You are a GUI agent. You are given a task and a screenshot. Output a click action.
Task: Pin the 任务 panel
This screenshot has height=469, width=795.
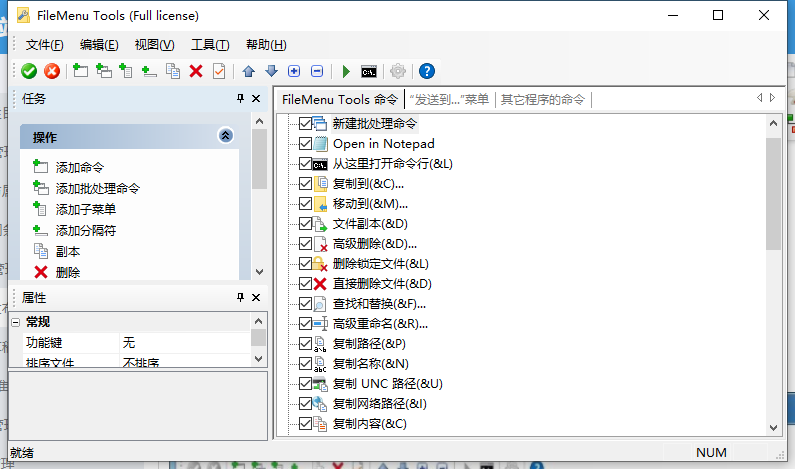tap(240, 98)
